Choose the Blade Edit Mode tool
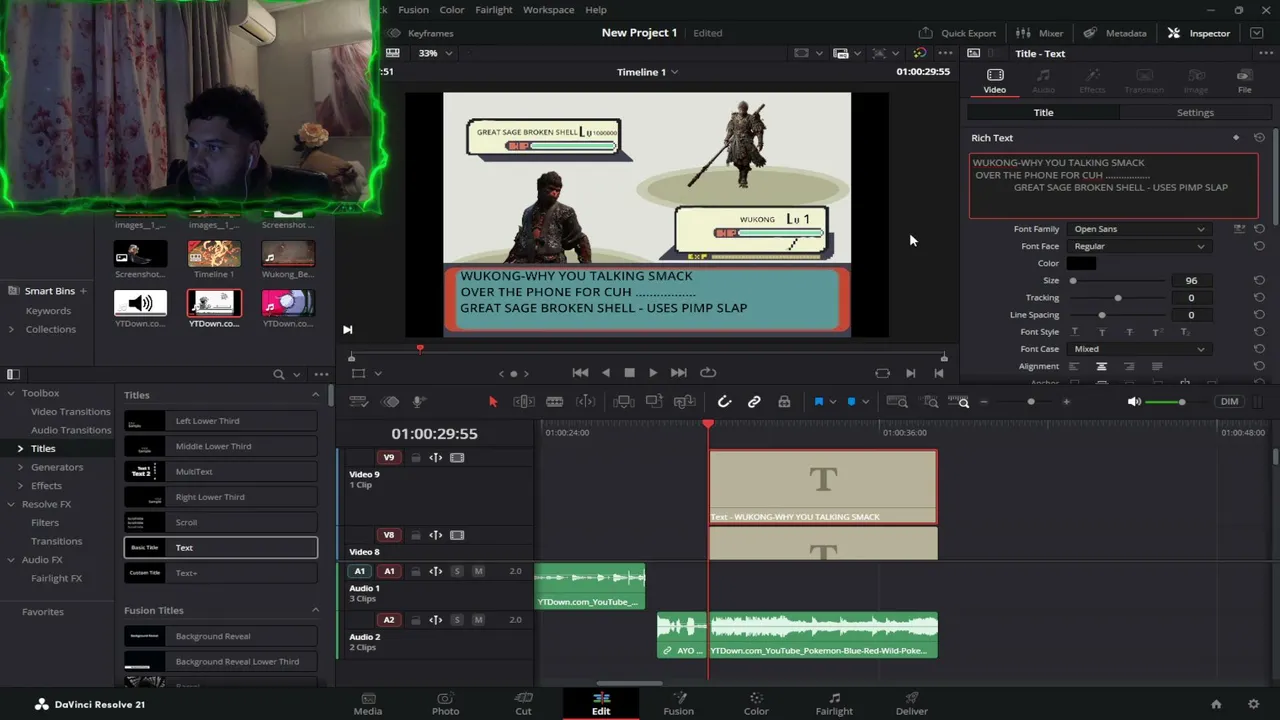 (x=554, y=402)
